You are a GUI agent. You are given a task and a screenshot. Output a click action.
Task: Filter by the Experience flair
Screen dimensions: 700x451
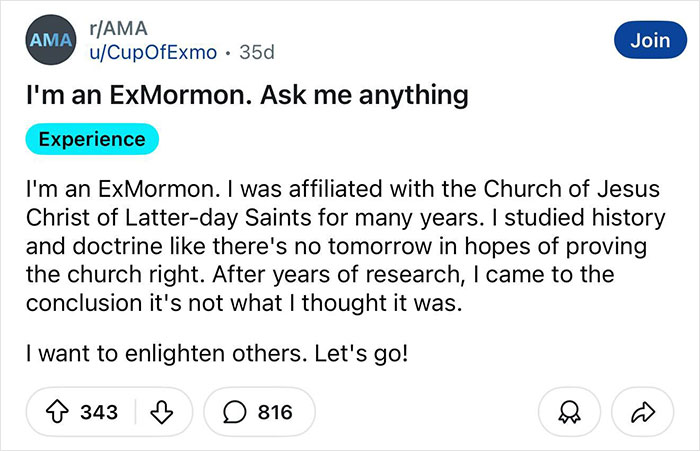point(92,139)
